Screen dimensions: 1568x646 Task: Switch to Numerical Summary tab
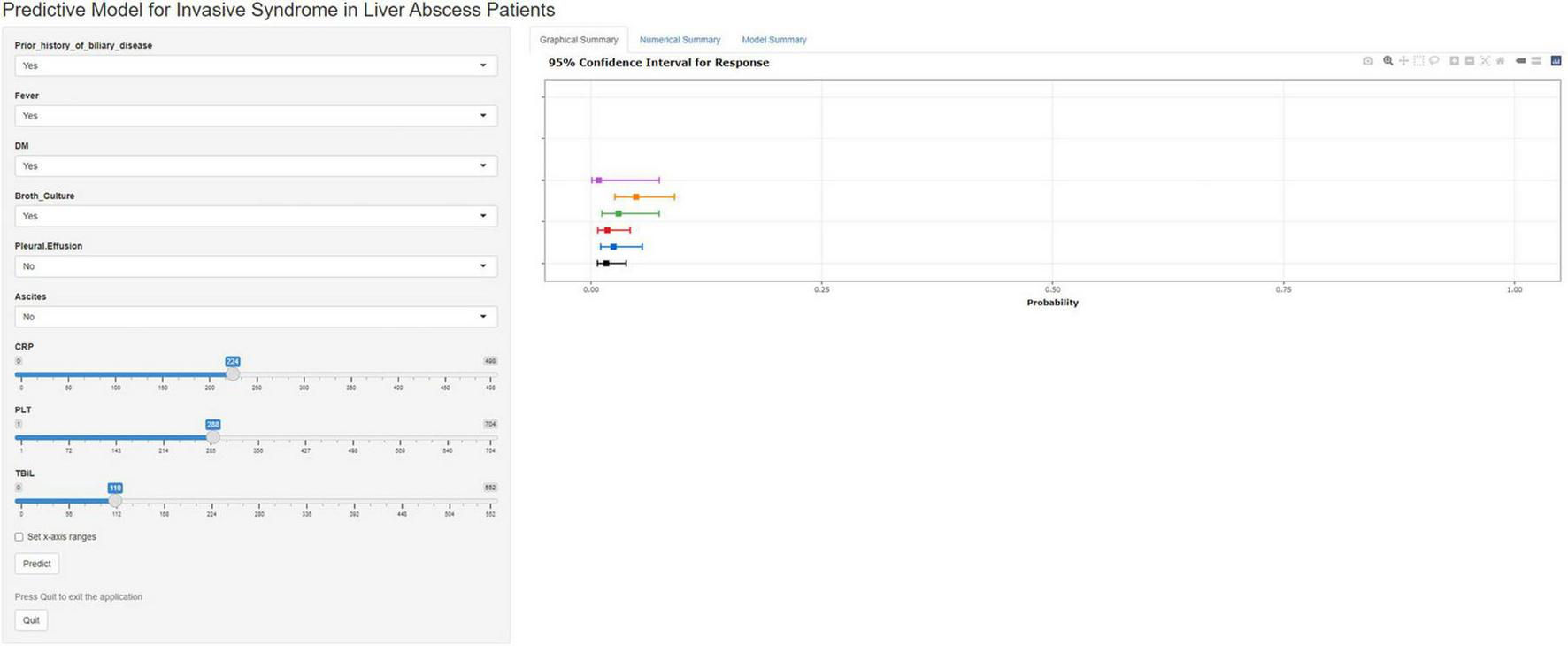click(x=680, y=40)
